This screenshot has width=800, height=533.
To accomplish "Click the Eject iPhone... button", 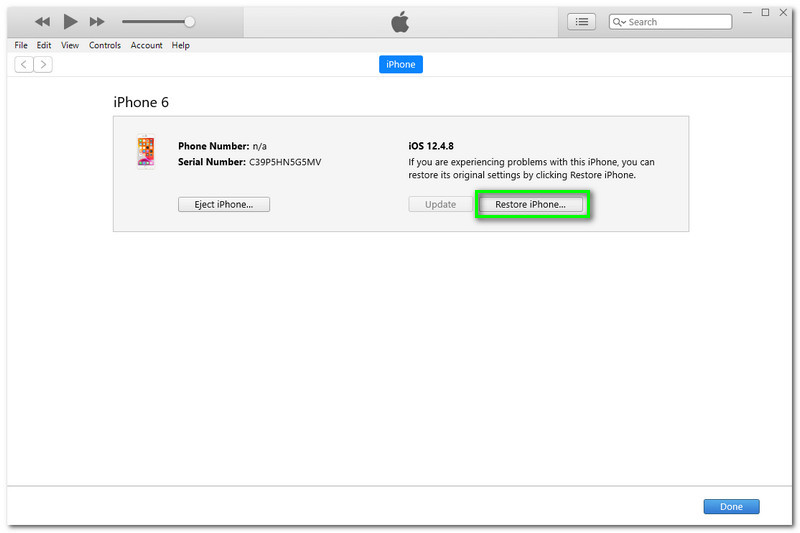I will [x=224, y=204].
